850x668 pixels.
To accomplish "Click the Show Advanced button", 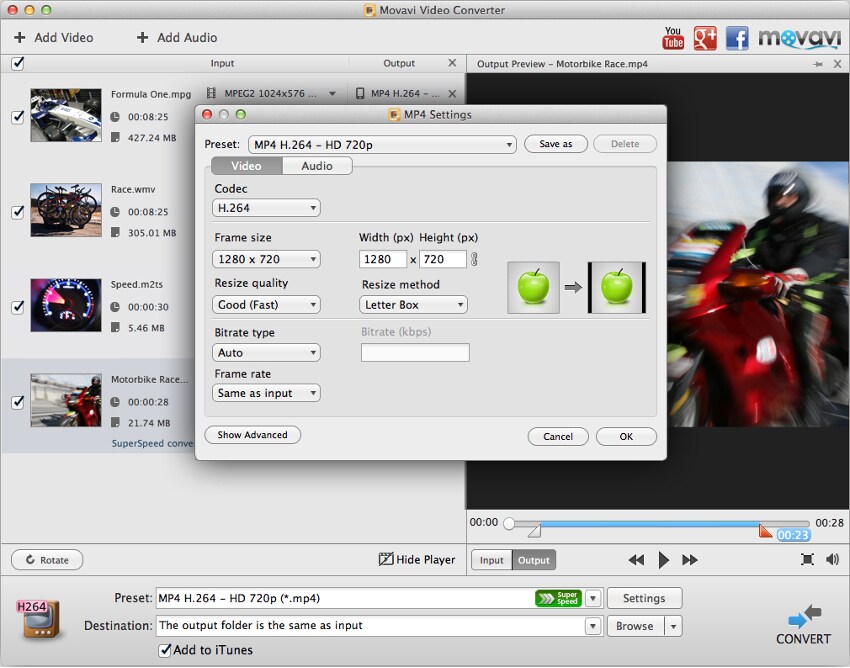I will [252, 435].
